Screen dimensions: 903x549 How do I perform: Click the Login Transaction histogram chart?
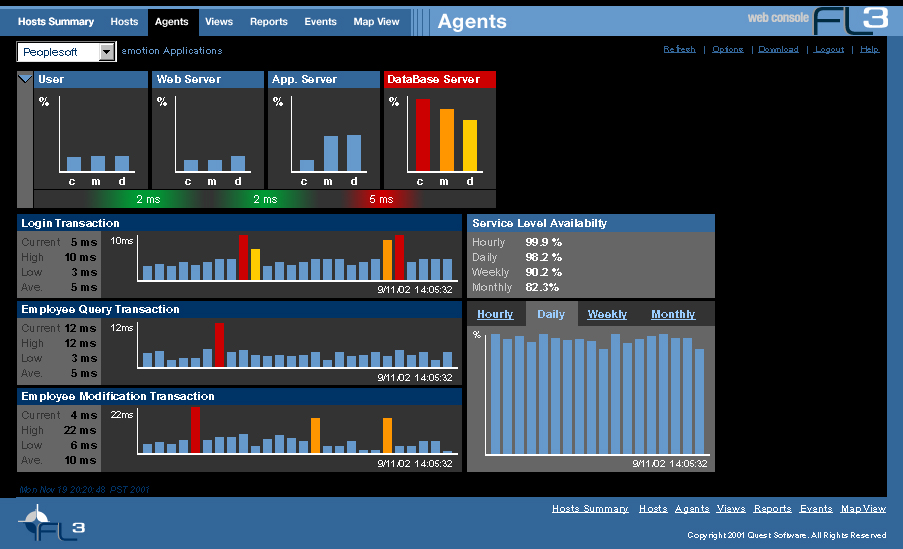click(x=297, y=258)
